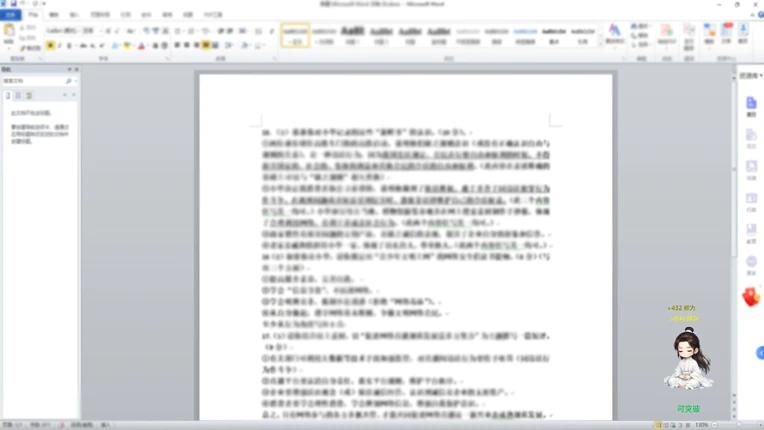Screen dimensions: 764x430
Task: Open search options dropdown in Navigation pane
Action: [x=75, y=81]
